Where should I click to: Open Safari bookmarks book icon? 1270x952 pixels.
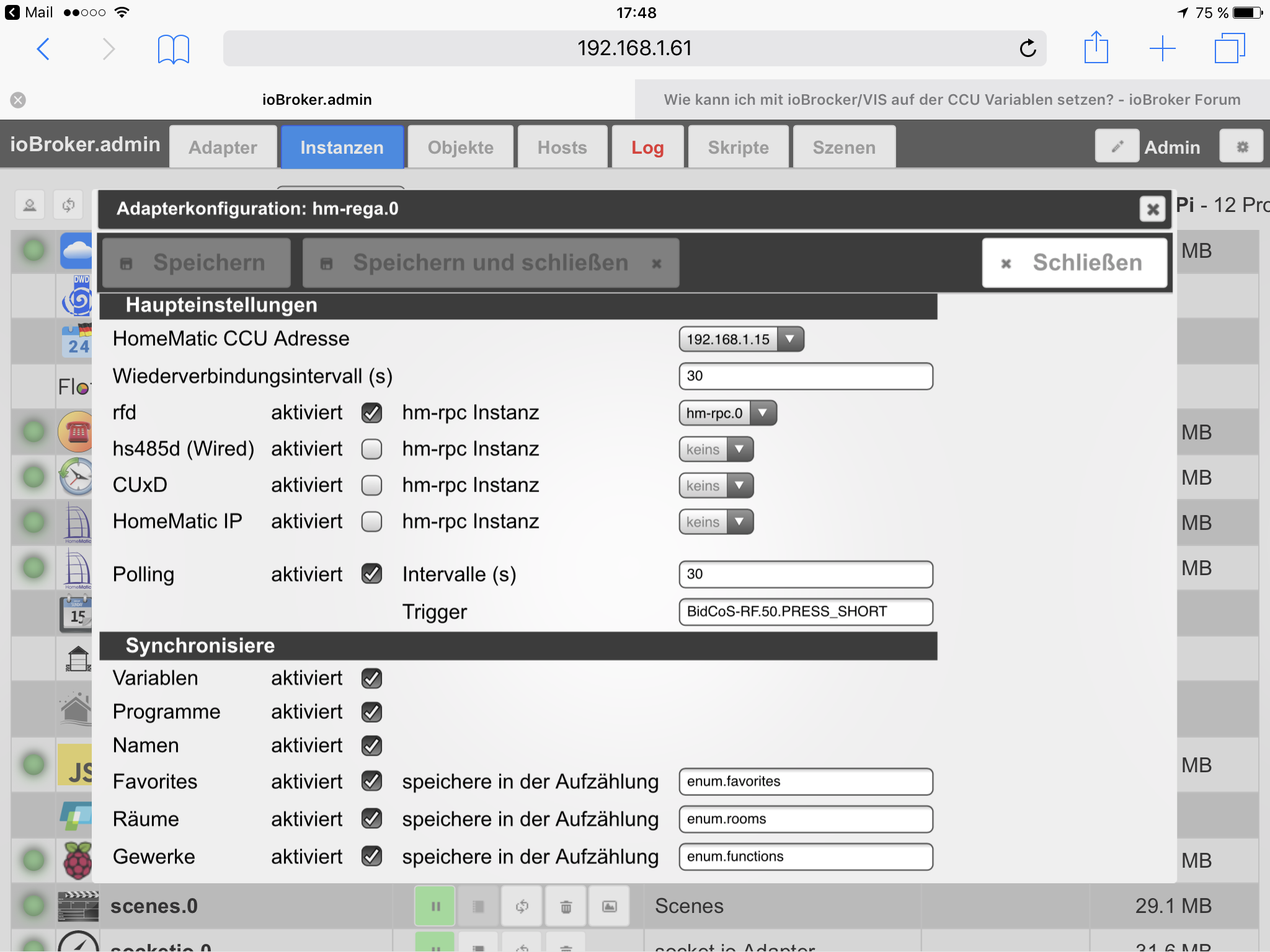coord(173,49)
